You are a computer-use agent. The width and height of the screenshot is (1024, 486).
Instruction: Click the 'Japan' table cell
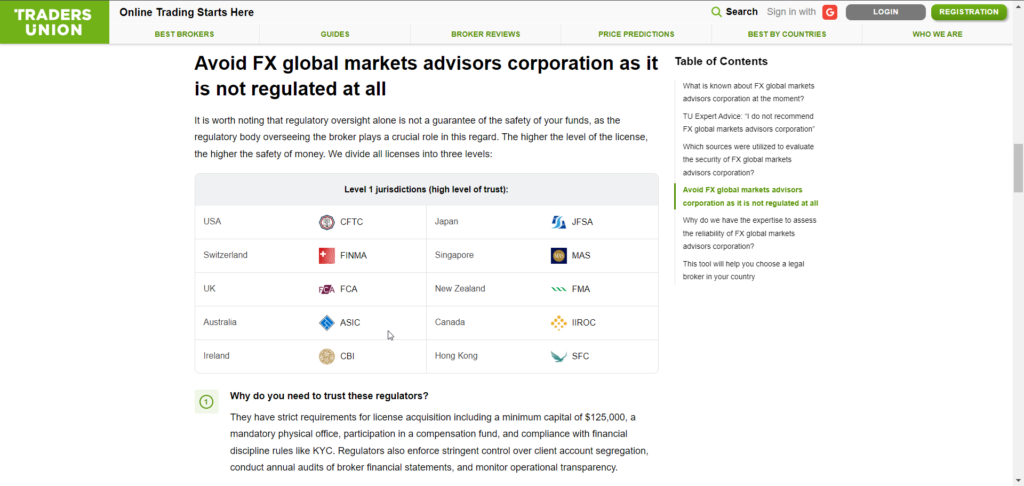coord(447,221)
